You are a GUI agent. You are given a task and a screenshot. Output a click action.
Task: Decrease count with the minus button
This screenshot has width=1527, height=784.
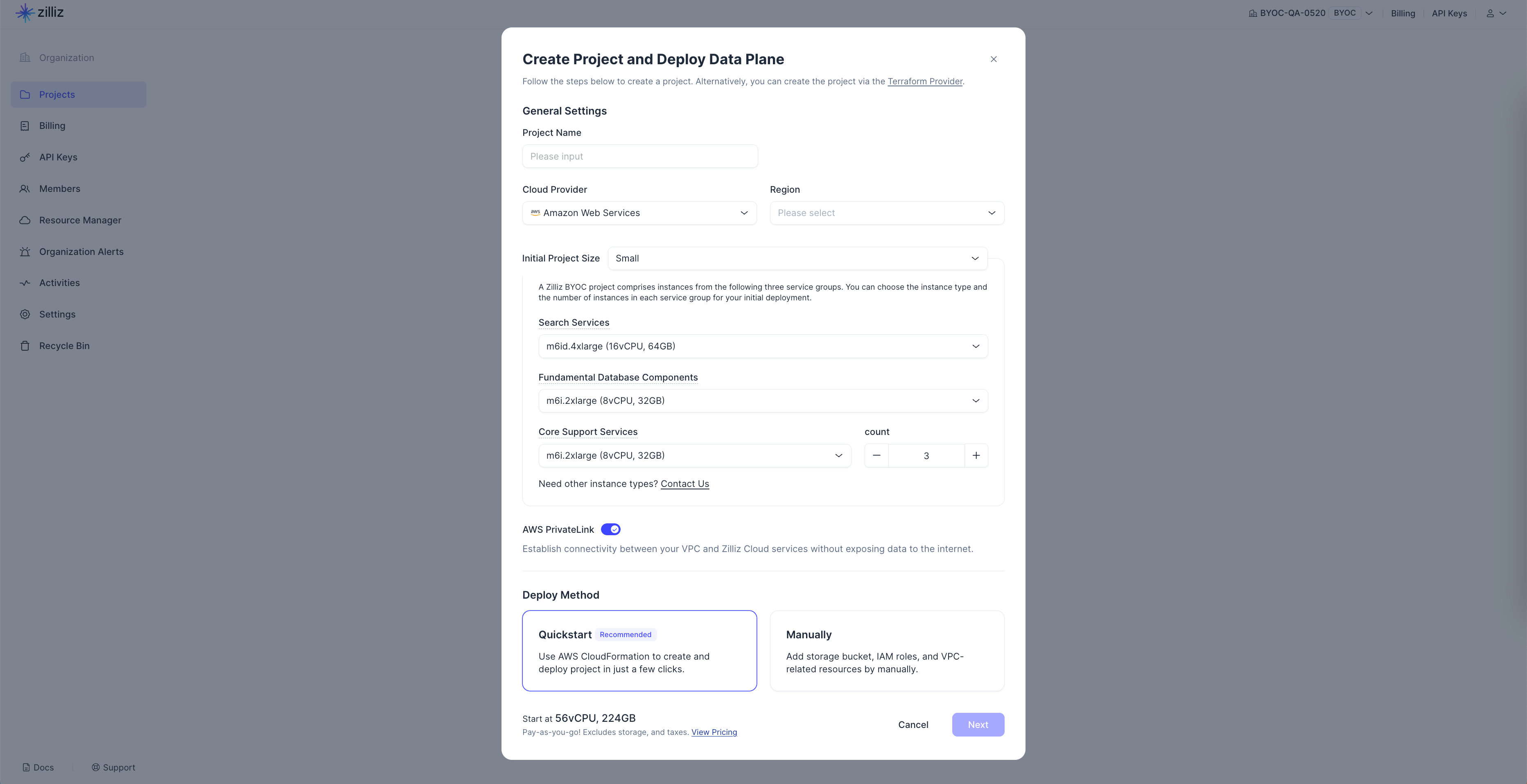[877, 456]
